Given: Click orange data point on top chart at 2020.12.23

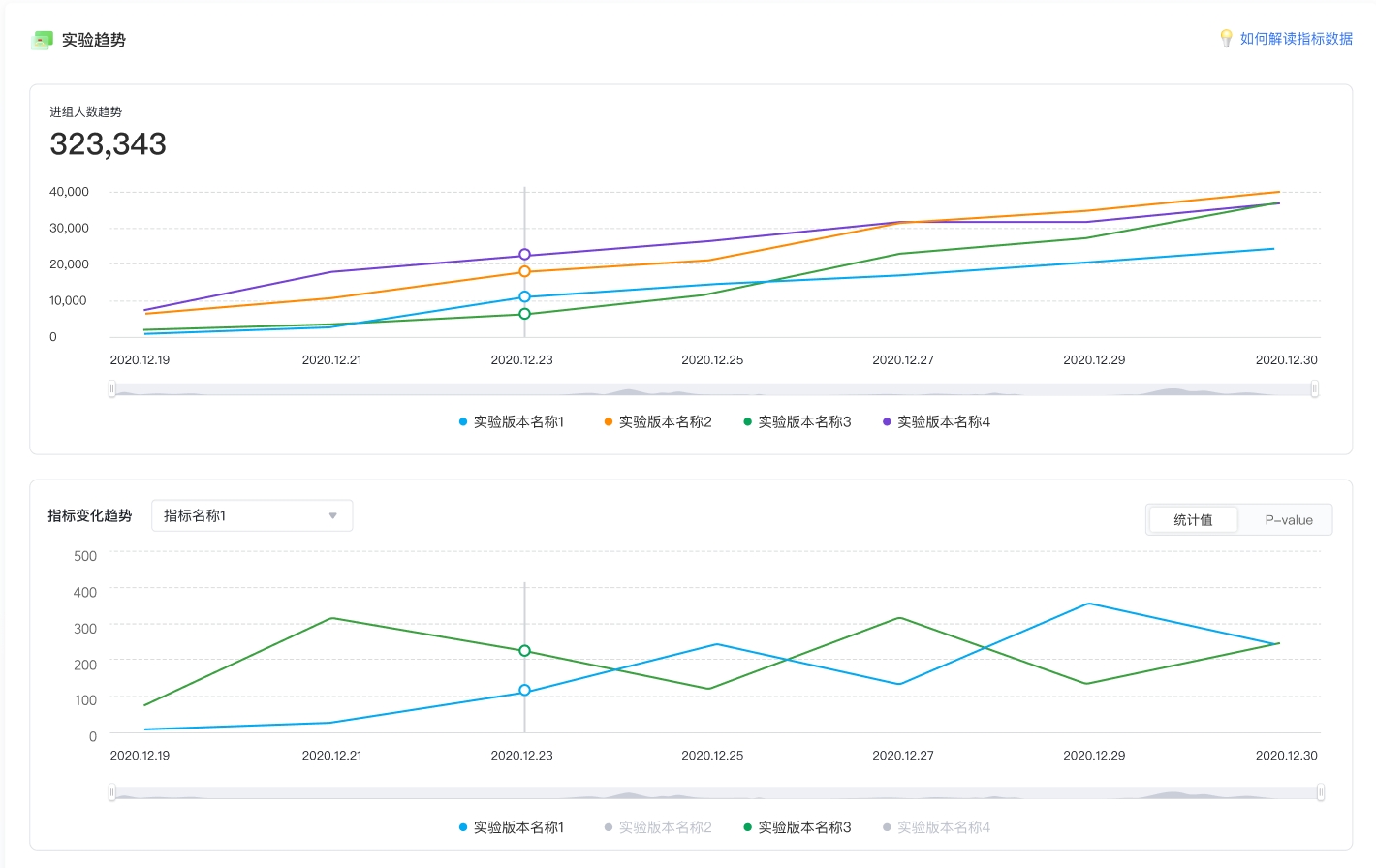Looking at the screenshot, I should 524,272.
